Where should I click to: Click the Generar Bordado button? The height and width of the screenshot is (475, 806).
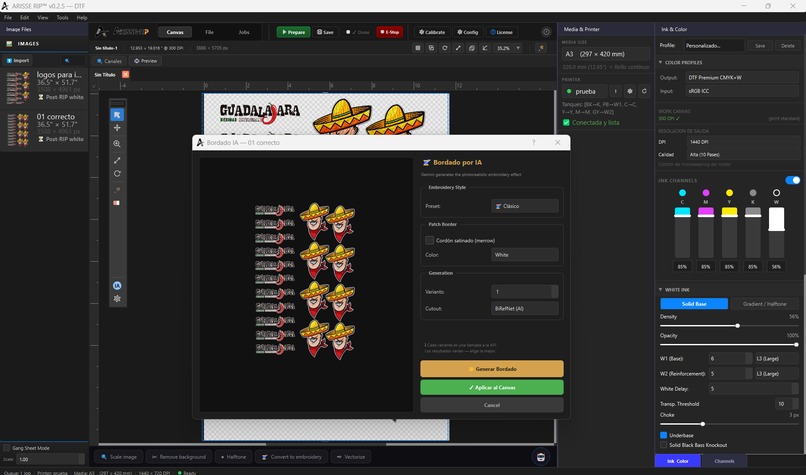coord(492,369)
